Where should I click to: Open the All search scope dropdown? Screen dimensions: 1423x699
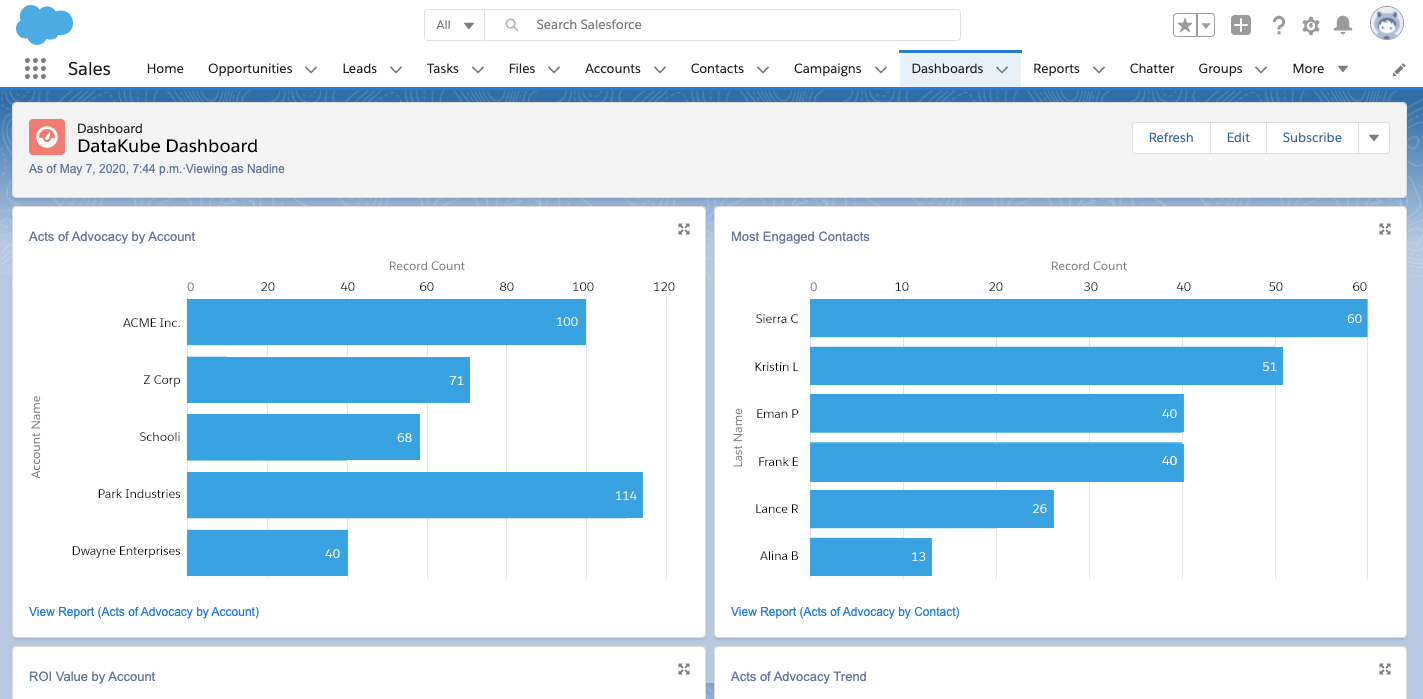pos(455,25)
